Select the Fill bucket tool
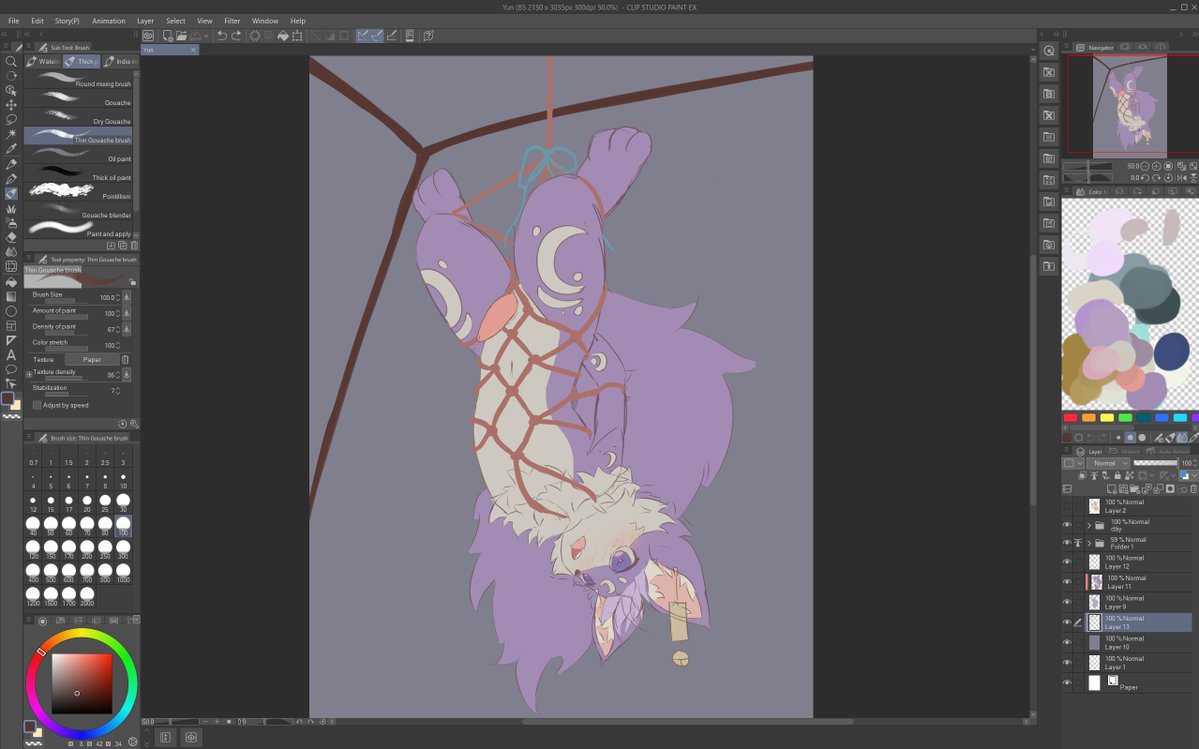The image size is (1199, 749). coord(11,281)
